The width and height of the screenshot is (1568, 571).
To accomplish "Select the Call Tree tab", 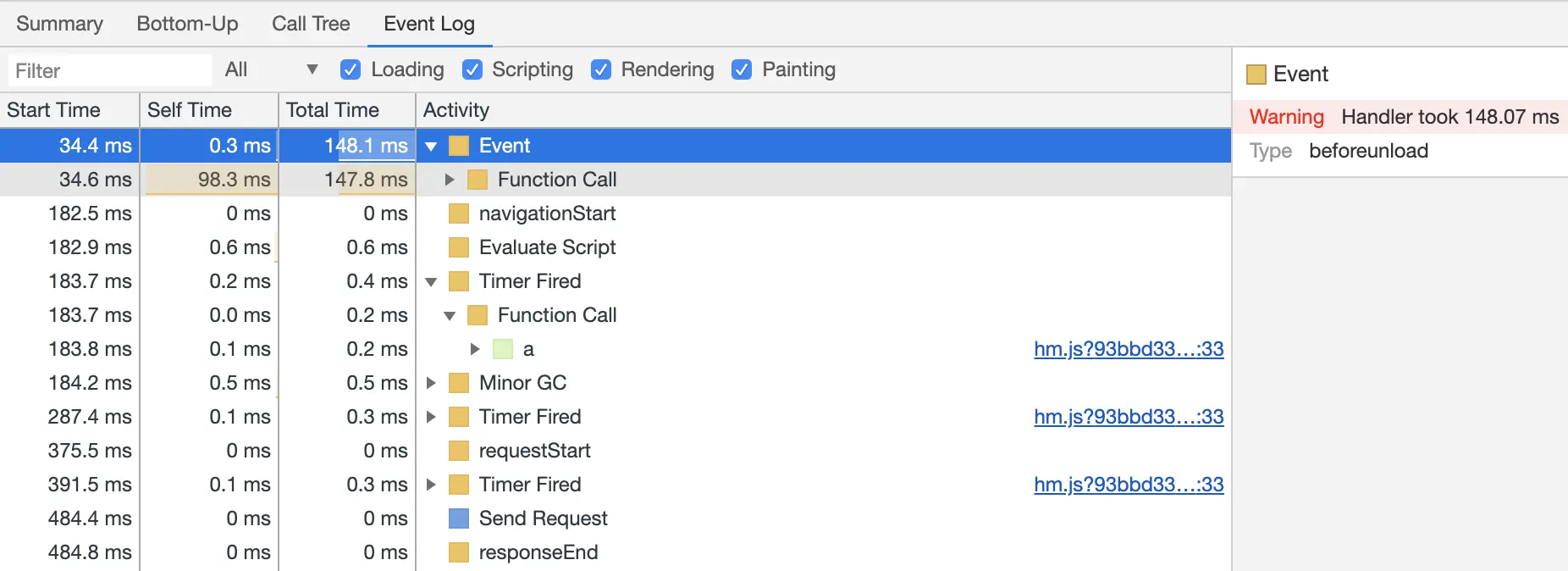I will [x=311, y=24].
